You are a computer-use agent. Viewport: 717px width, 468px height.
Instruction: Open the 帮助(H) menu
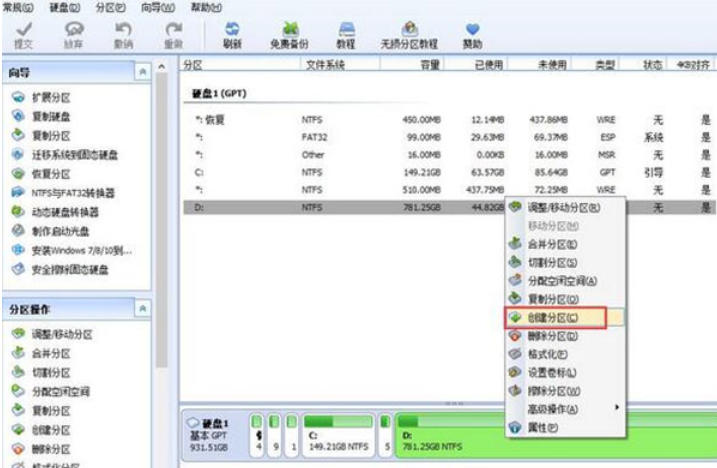click(x=206, y=7)
